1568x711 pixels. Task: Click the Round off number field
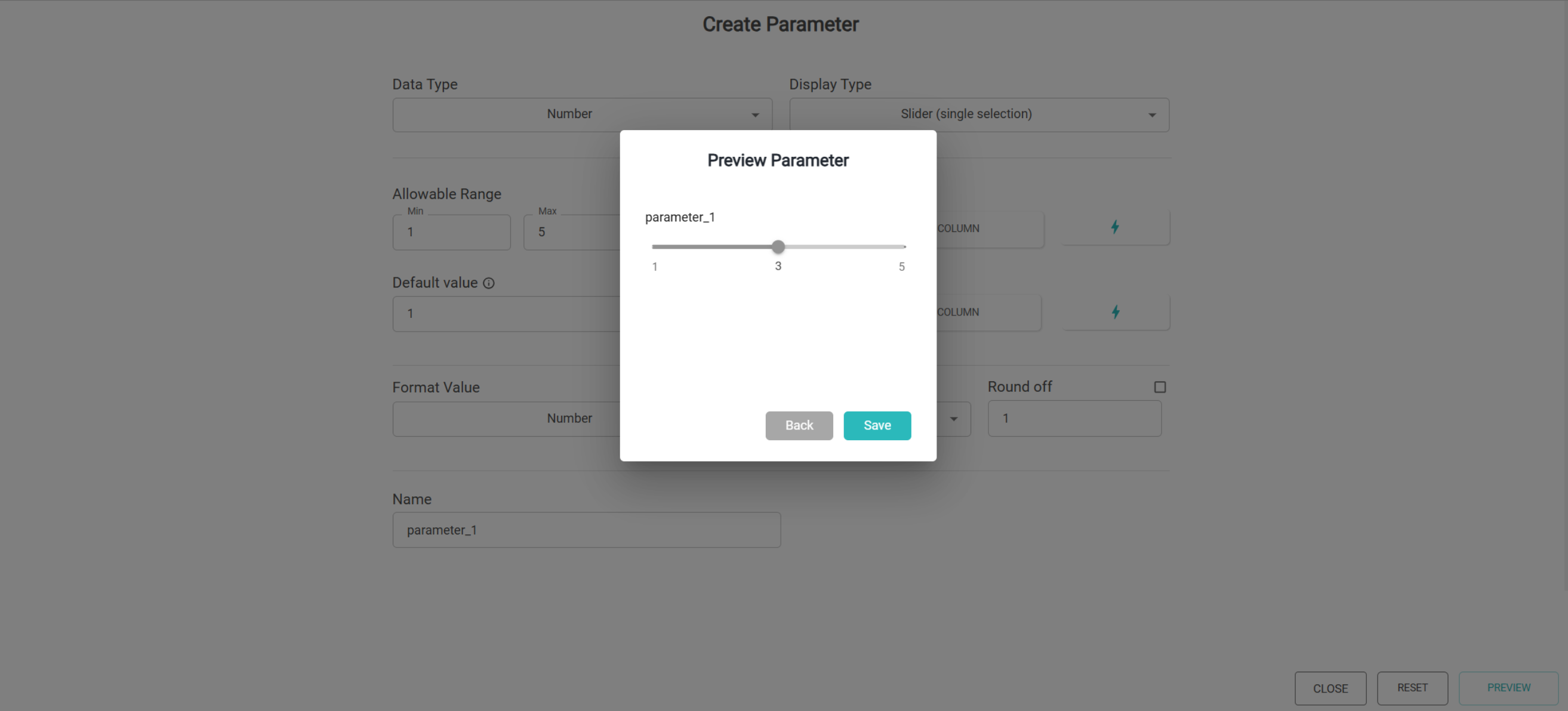coord(1074,419)
